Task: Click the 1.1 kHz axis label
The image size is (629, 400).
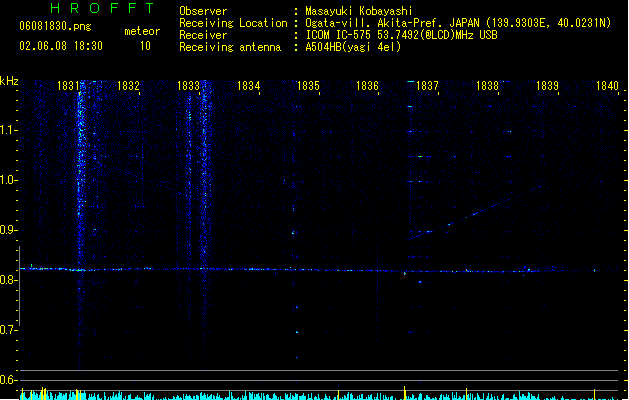Action: point(8,130)
